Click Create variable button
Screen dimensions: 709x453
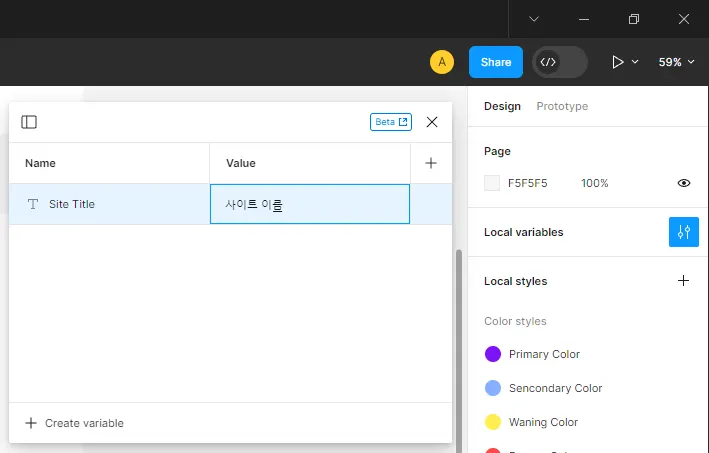(x=75, y=423)
